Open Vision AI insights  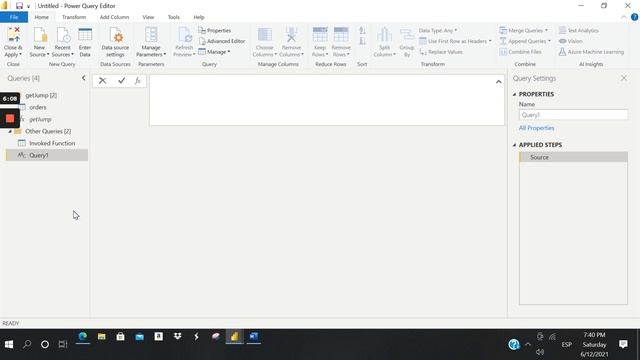571,41
